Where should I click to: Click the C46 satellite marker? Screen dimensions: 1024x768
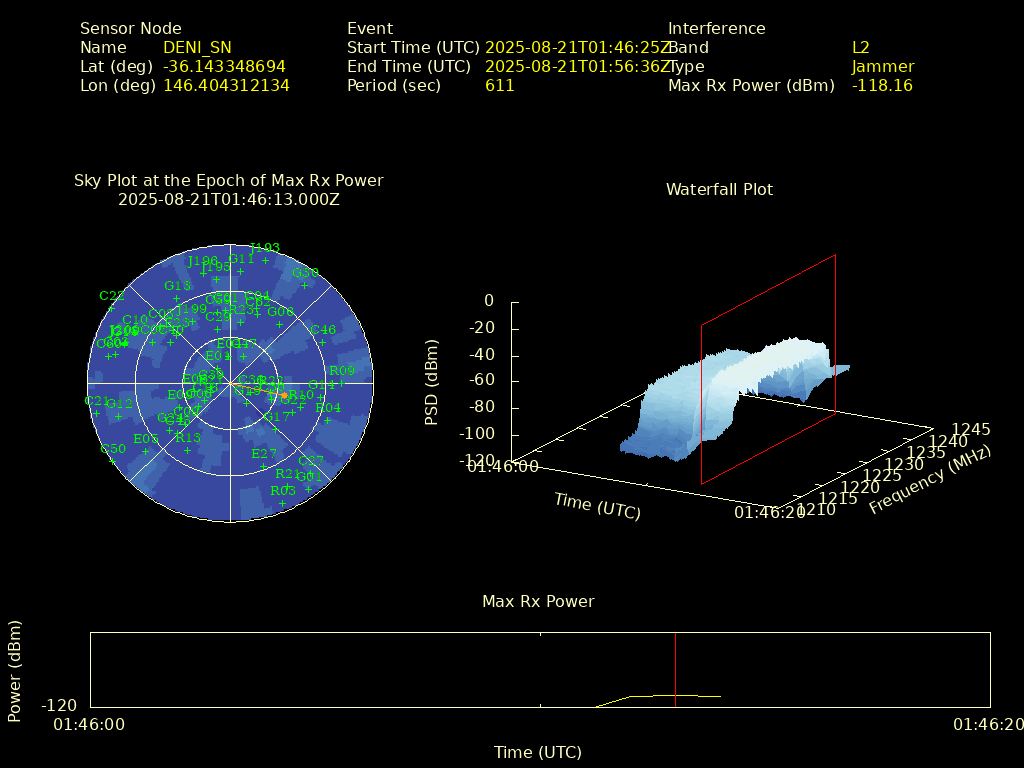point(323,343)
